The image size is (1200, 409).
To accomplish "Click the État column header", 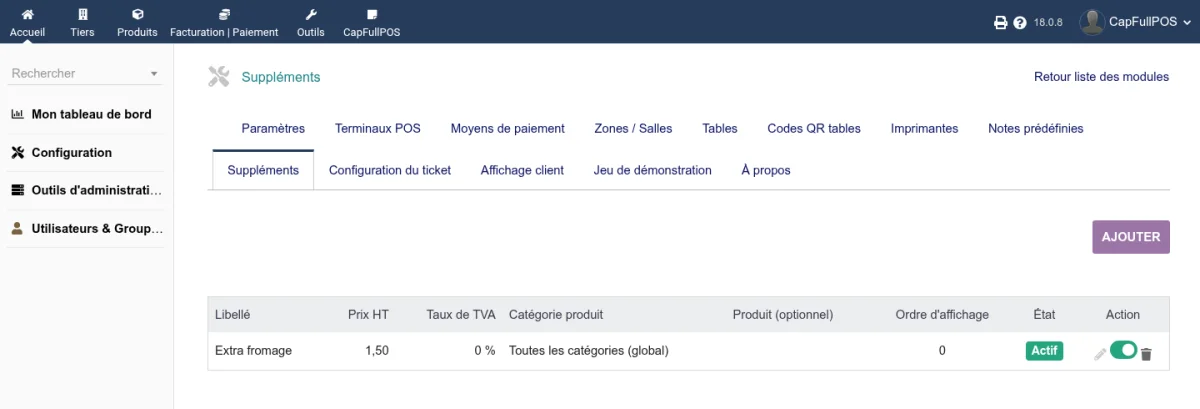I will (x=1044, y=314).
